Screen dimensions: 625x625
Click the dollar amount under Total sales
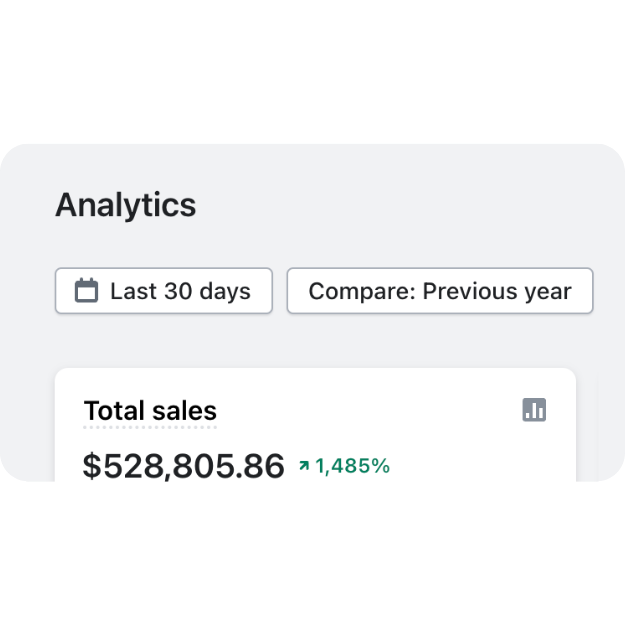point(183,465)
